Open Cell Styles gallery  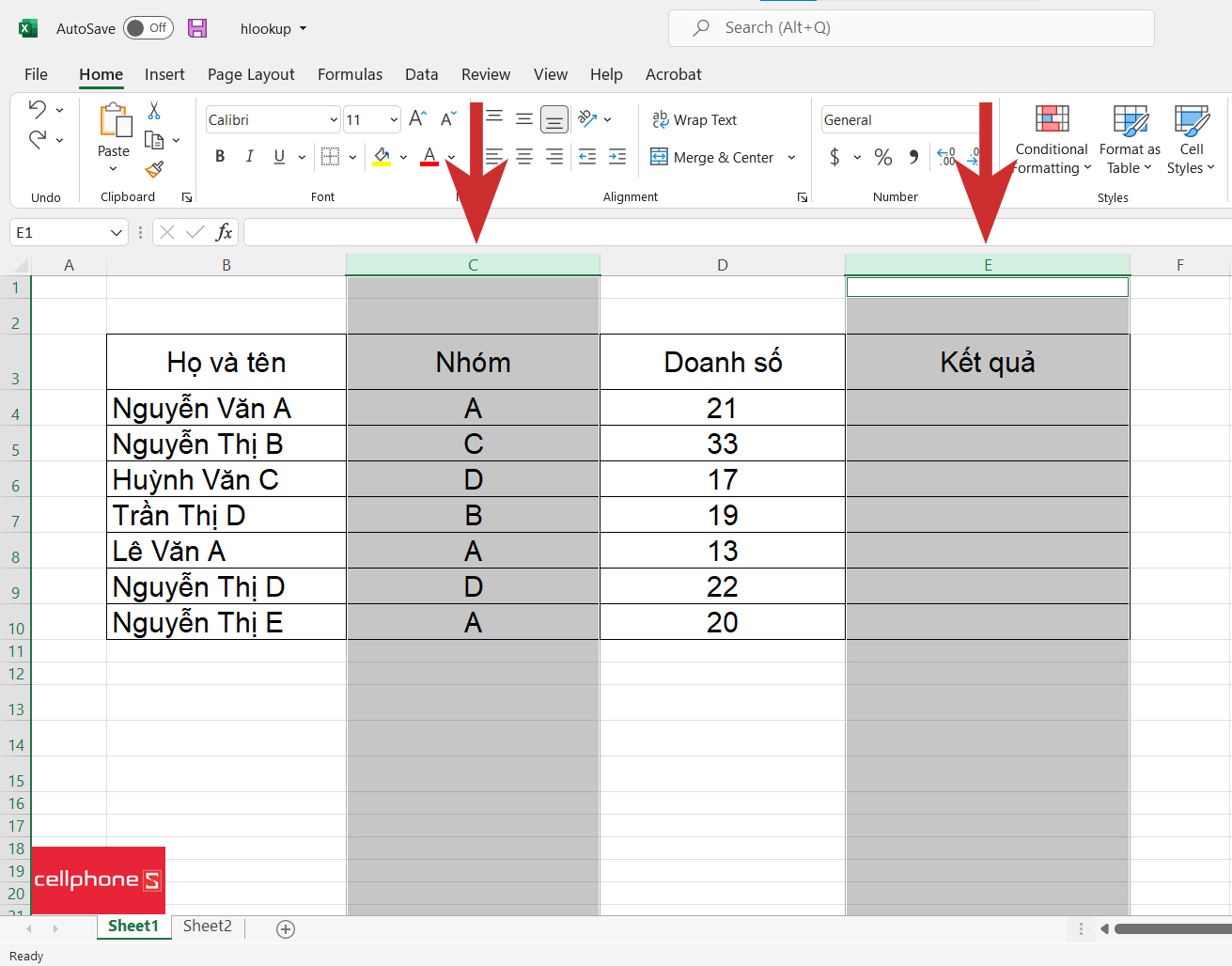point(1191,140)
